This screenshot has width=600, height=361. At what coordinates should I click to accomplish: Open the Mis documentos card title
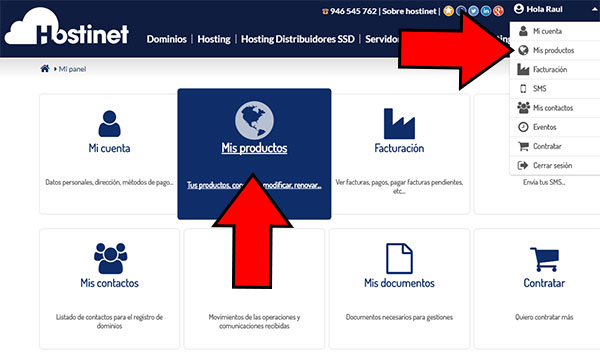coord(399,283)
